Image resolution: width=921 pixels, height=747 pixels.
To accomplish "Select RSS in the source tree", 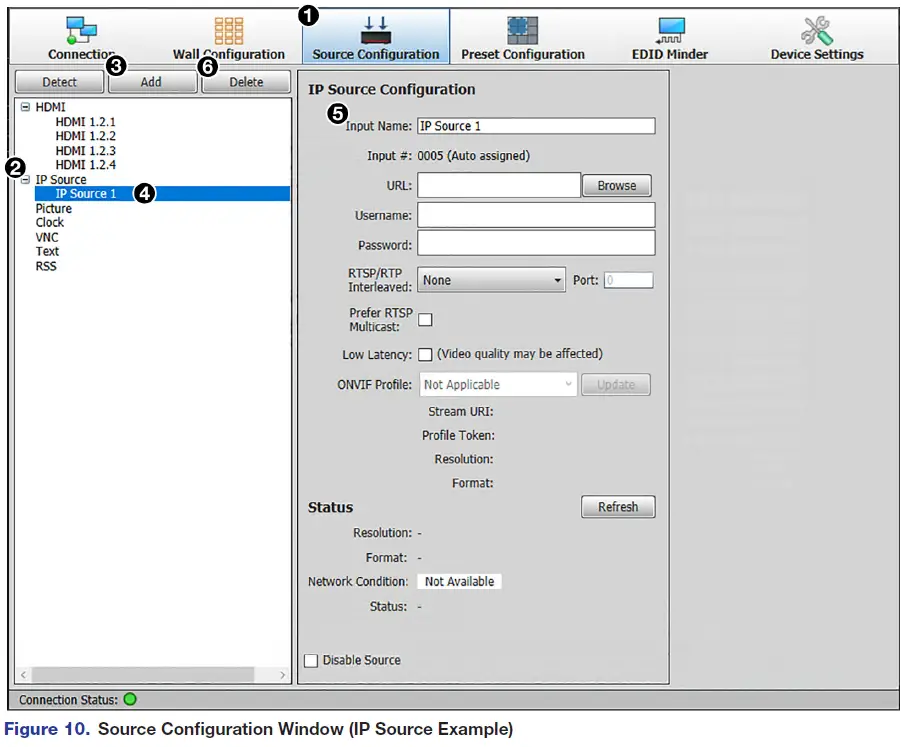I will [x=46, y=266].
